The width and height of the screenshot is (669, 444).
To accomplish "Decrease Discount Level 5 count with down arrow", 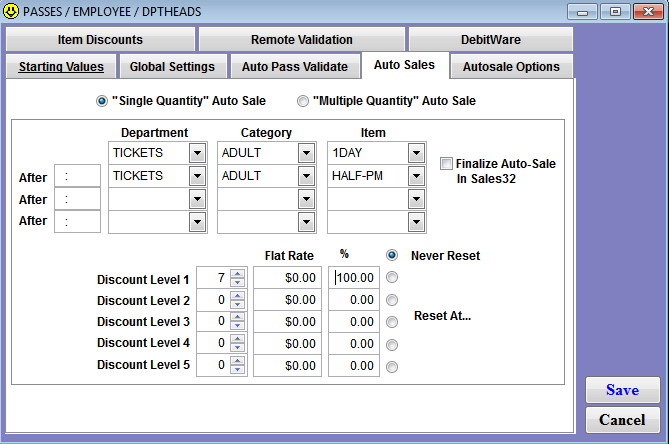I will 238,370.
